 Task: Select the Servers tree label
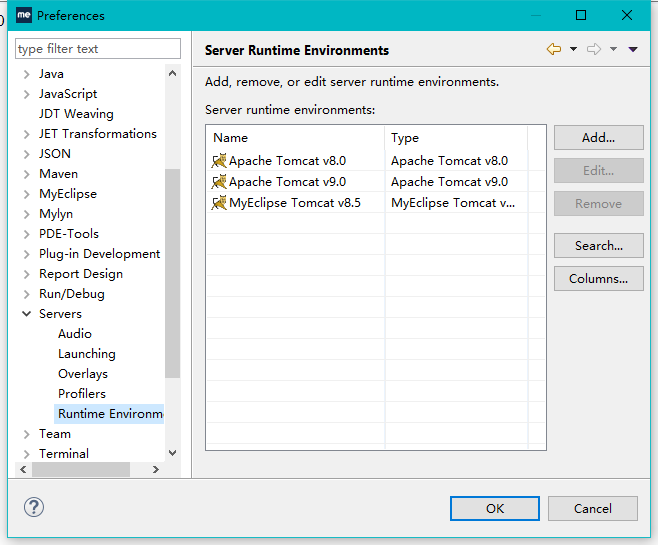(60, 314)
